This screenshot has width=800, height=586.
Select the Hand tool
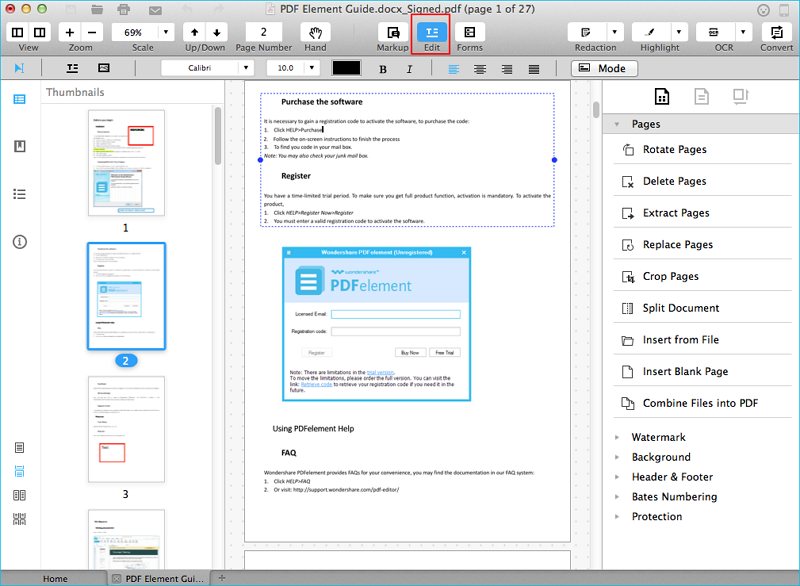pos(315,33)
